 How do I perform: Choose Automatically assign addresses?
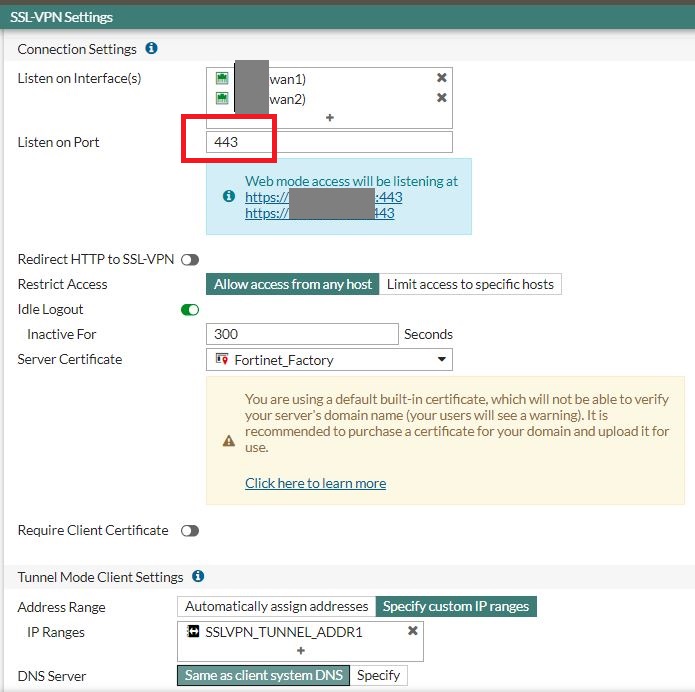[277, 606]
